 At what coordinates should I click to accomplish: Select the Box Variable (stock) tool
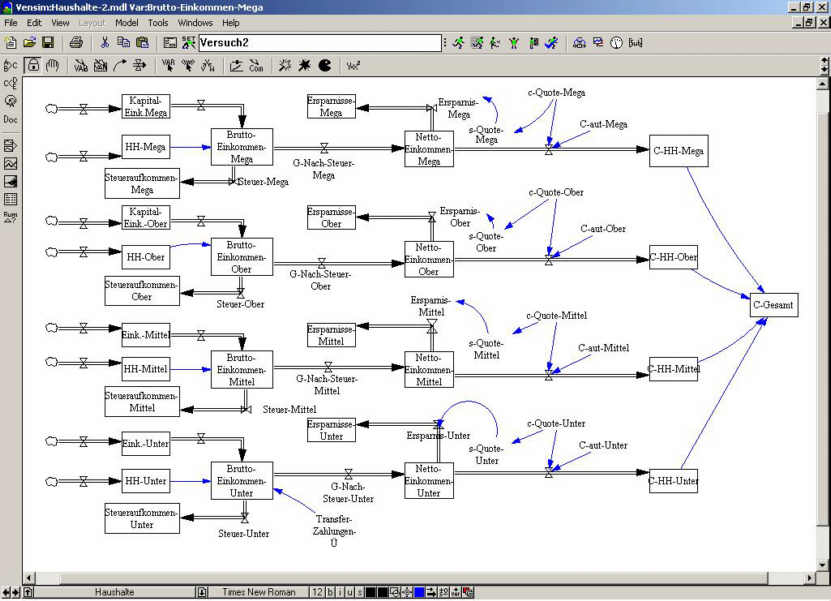pyautogui.click(x=100, y=66)
